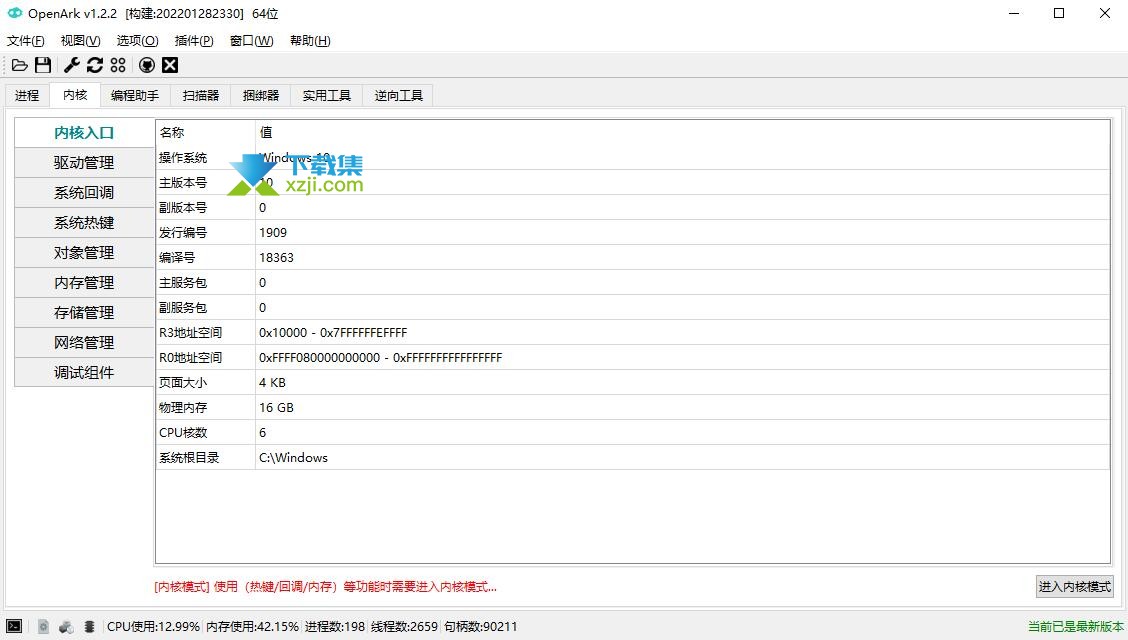1128x640 pixels.
Task: Click the red [内核模式] hint text
Action: click(325, 587)
